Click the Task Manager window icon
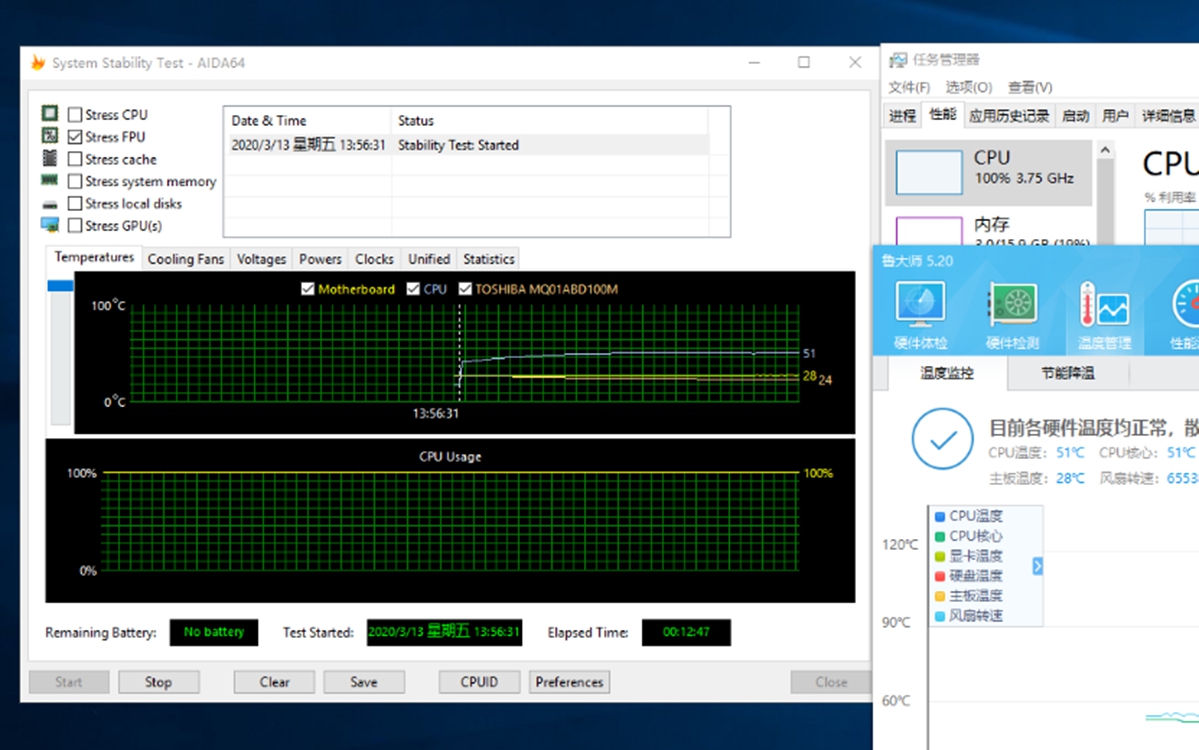The height and width of the screenshot is (750, 1199). coord(897,60)
